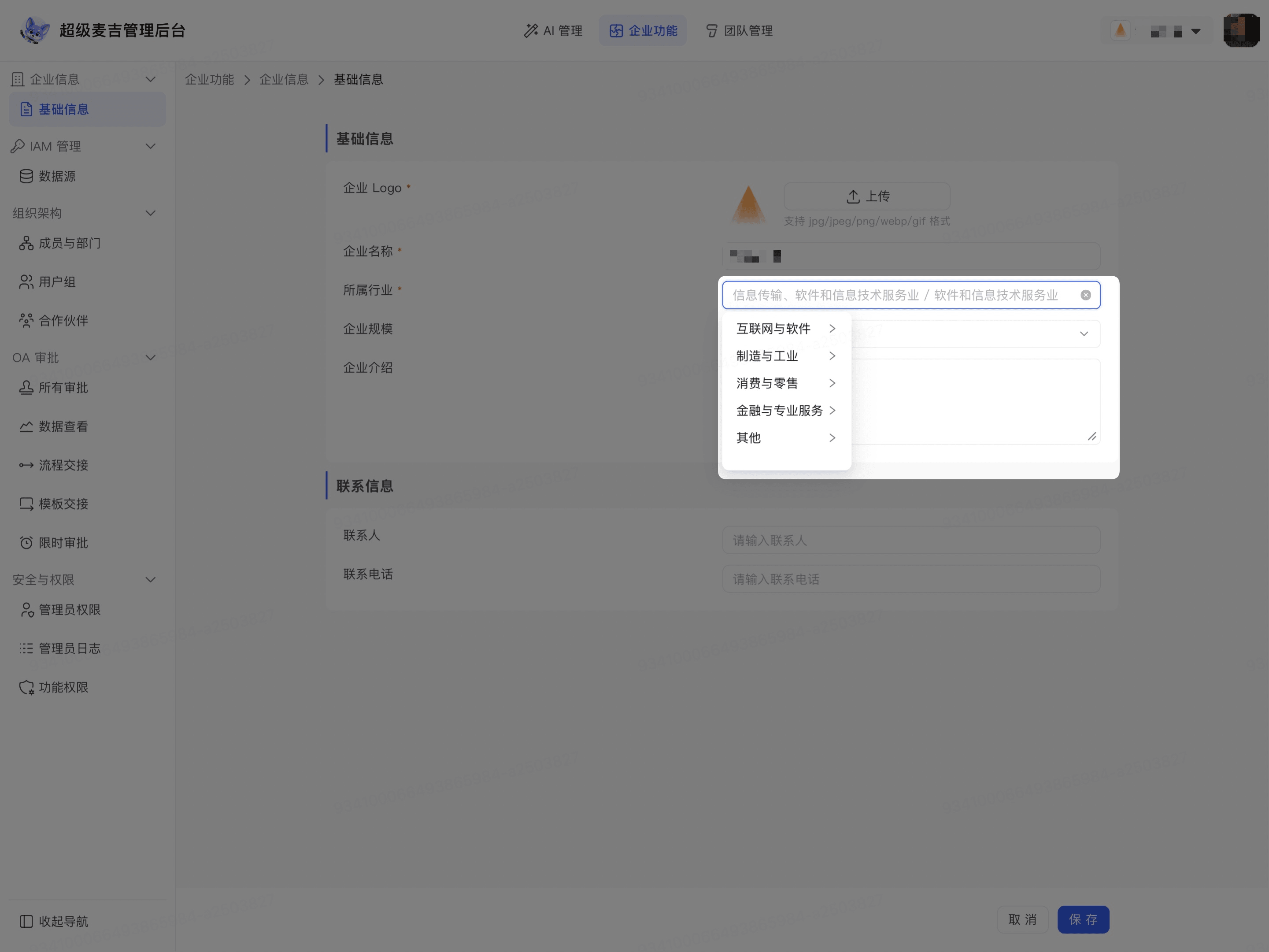Viewport: 1269px width, 952px height.
Task: Open 成员与部门 in the sidebar
Action: pyautogui.click(x=87, y=243)
